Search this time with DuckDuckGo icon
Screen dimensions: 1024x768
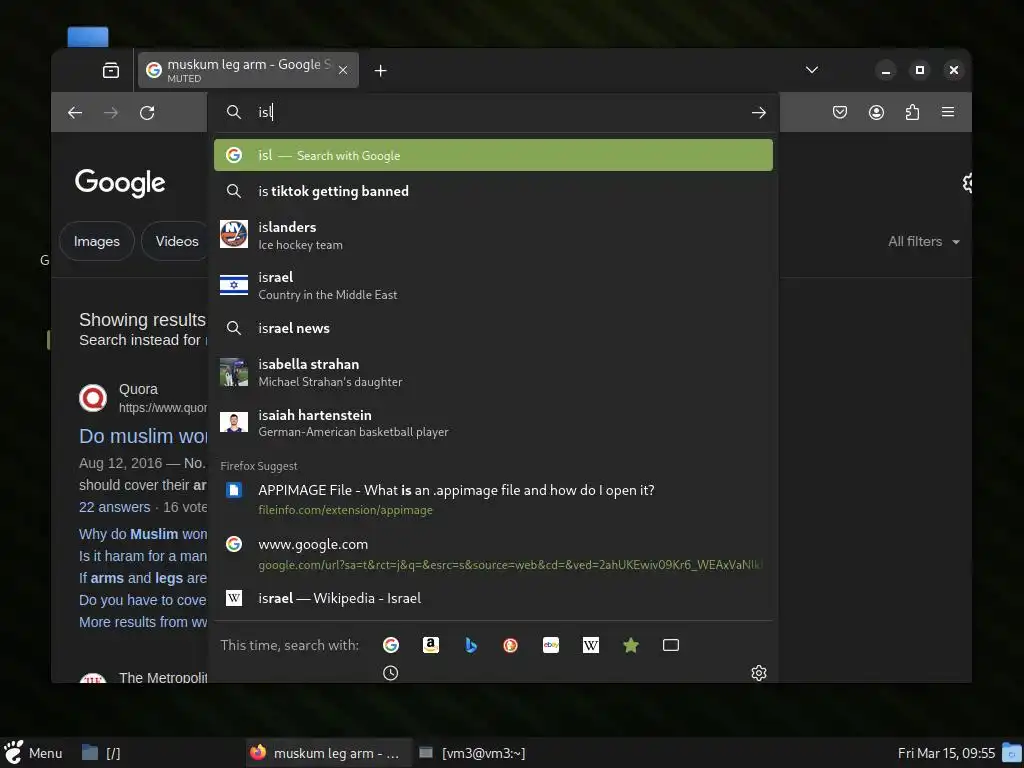click(x=511, y=645)
